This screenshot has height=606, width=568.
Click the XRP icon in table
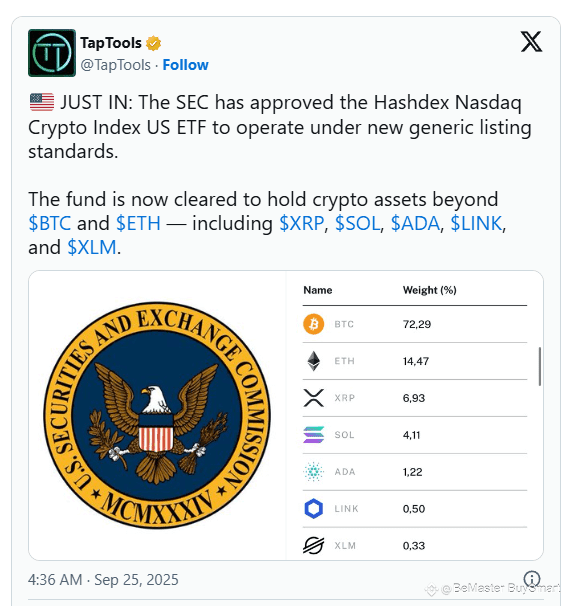[x=313, y=398]
